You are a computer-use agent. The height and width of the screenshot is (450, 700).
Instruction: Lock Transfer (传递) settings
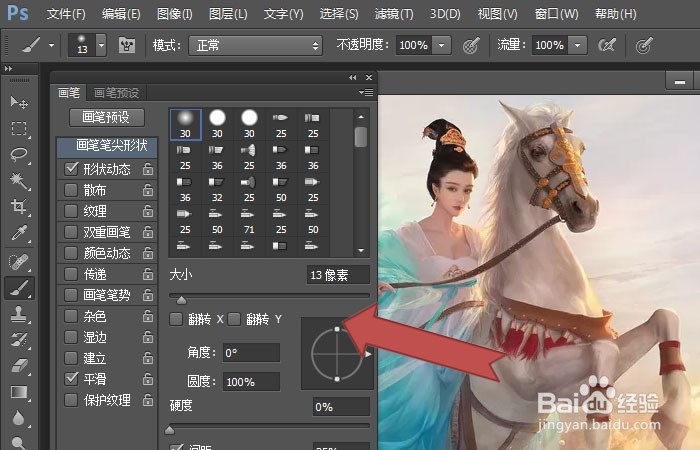pos(148,274)
